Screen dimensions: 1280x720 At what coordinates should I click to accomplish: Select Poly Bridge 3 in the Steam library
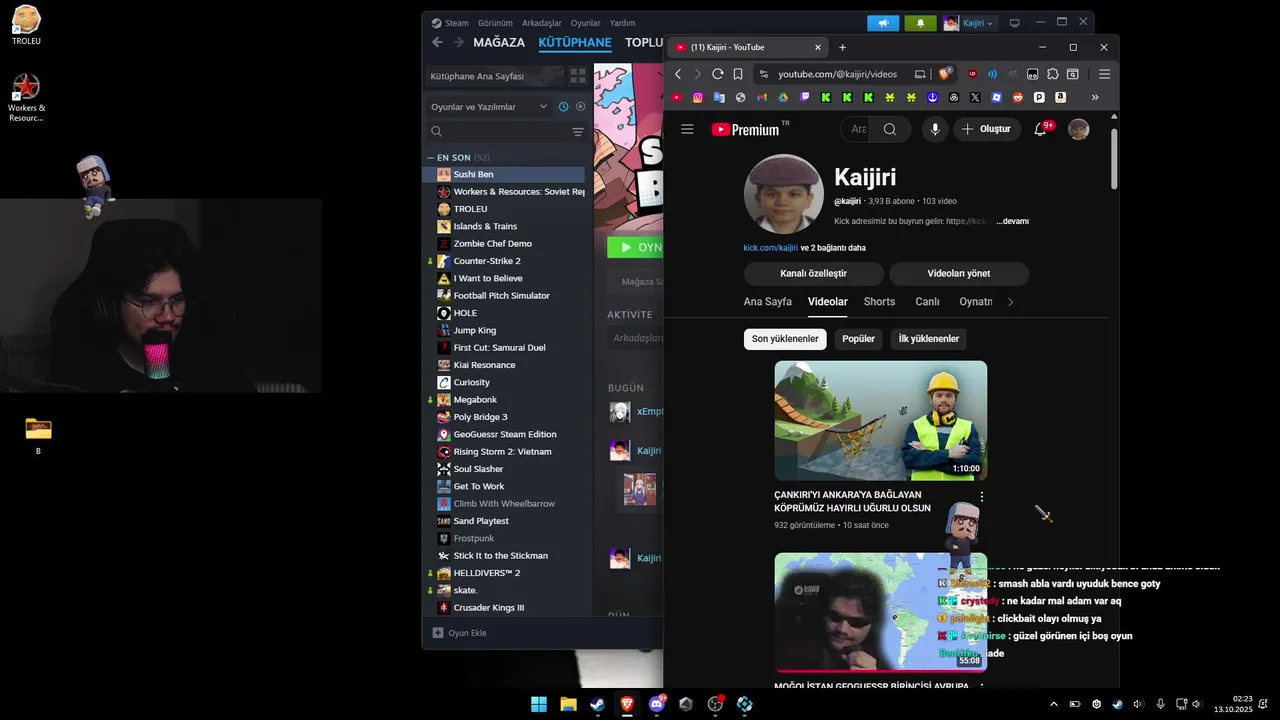[x=480, y=417]
